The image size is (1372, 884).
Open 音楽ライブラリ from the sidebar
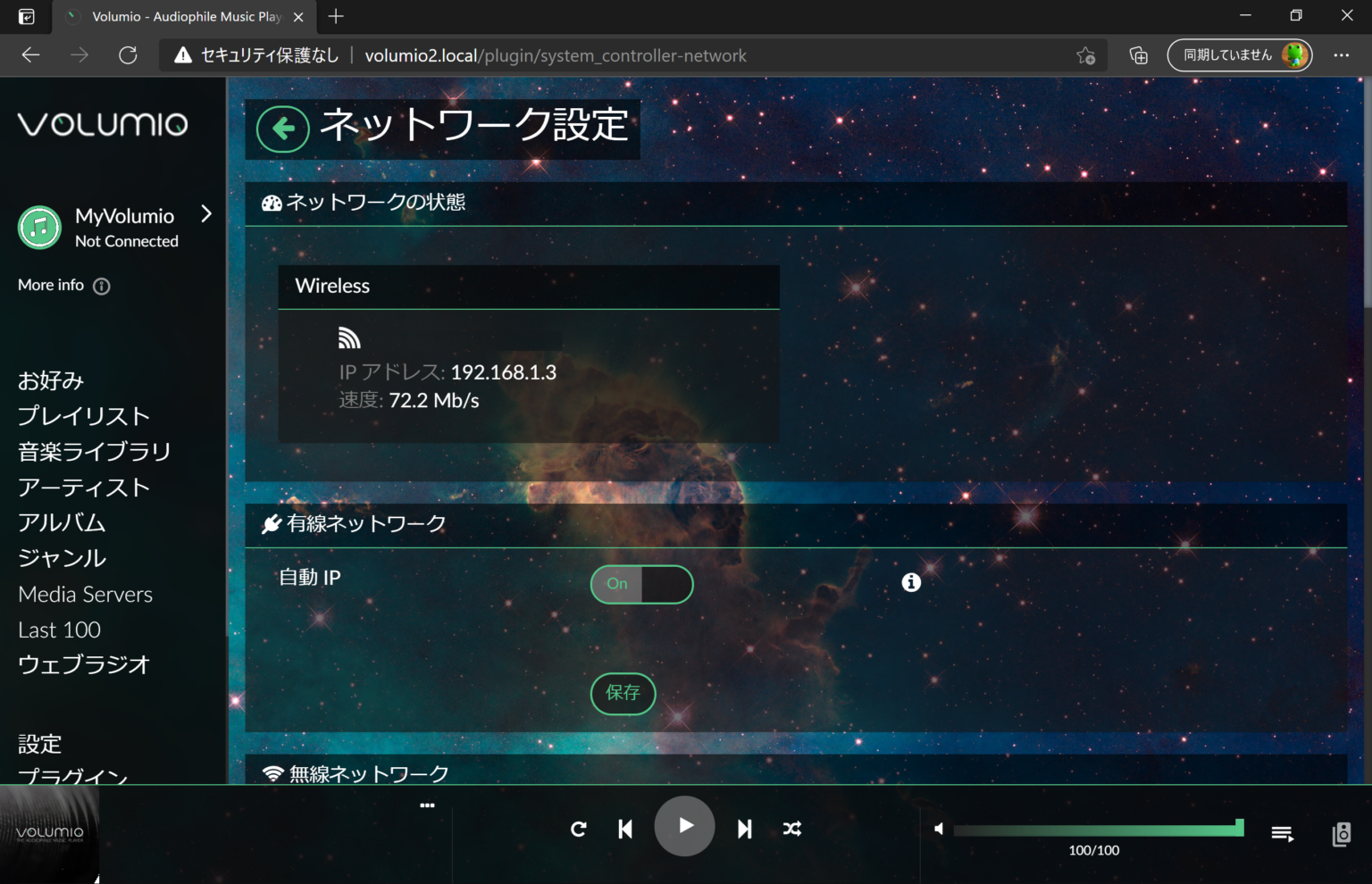pyautogui.click(x=94, y=451)
